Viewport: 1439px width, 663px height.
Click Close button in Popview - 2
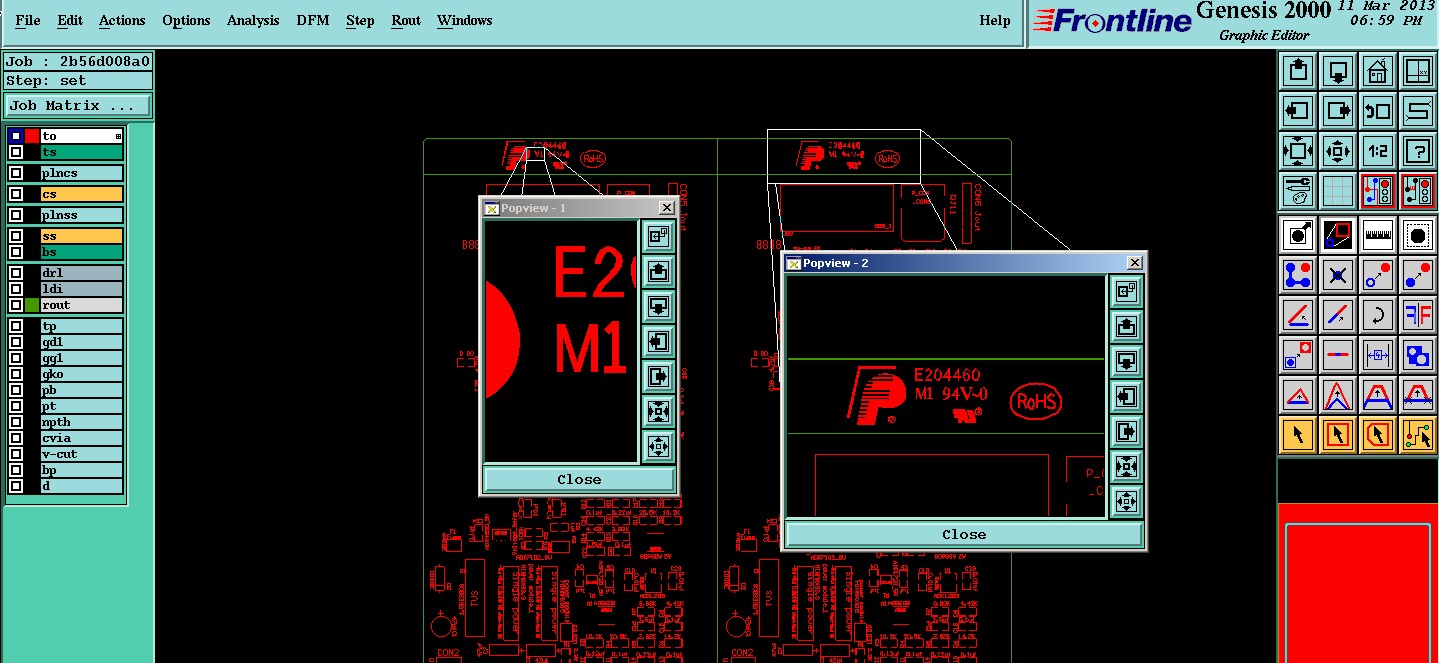point(964,534)
